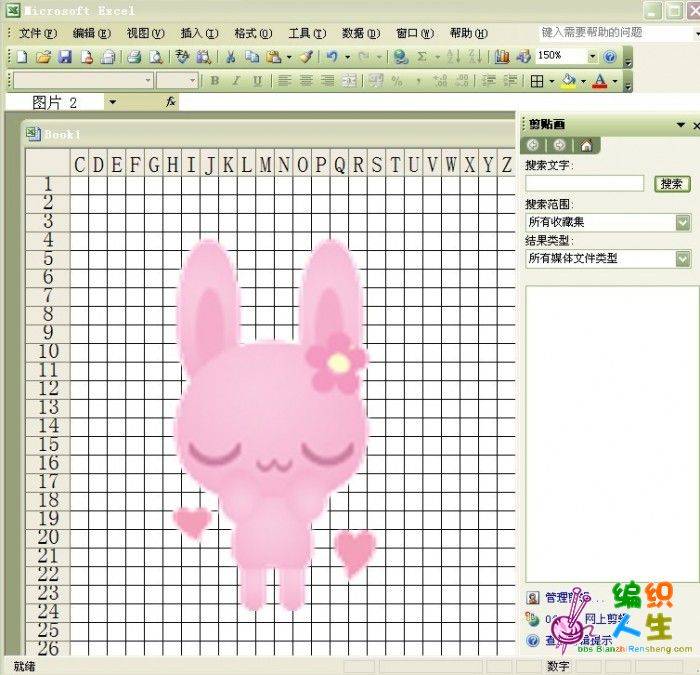
Task: Run the Spelling check icon
Action: click(182, 57)
